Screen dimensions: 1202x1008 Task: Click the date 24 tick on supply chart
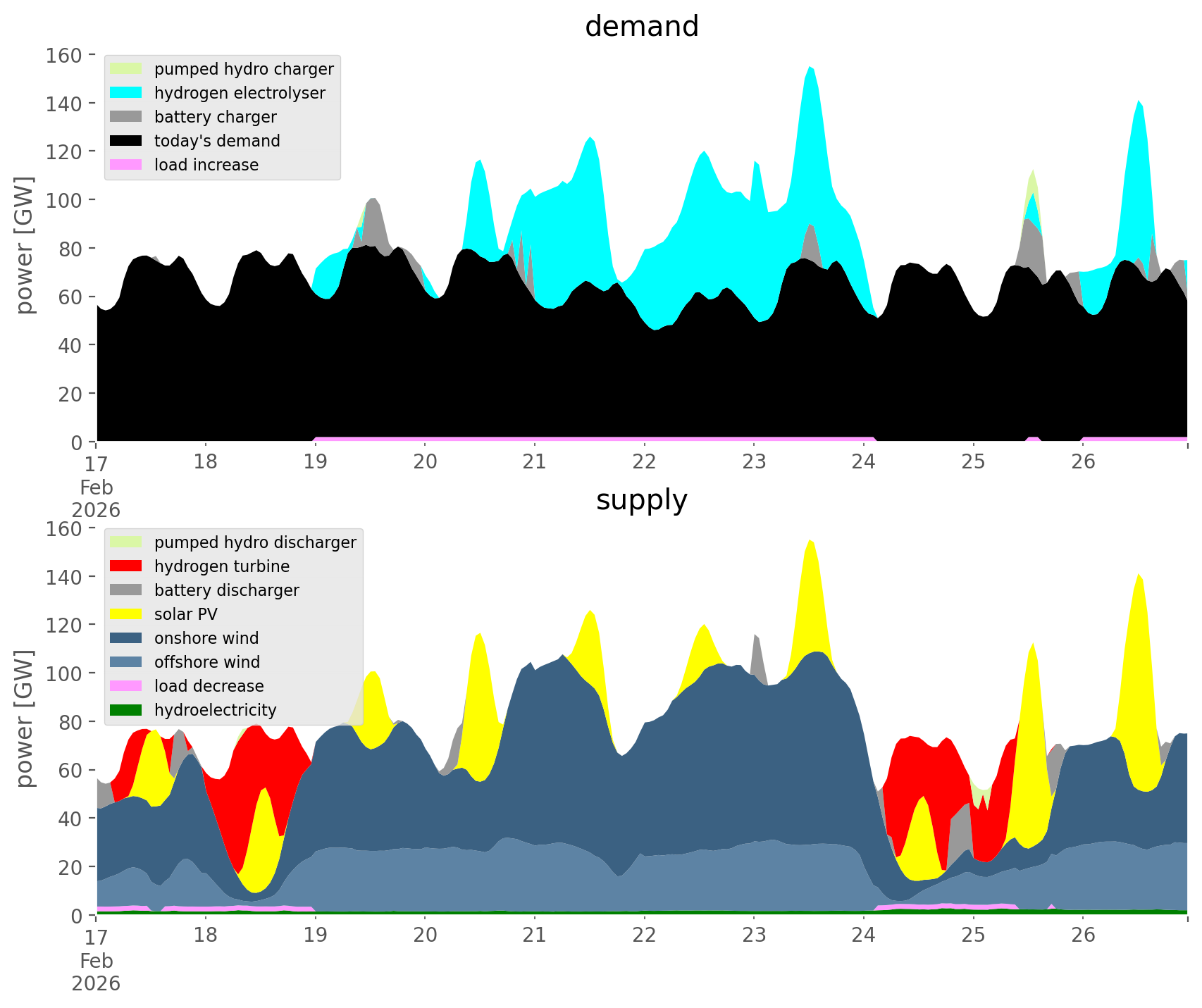pos(863,935)
